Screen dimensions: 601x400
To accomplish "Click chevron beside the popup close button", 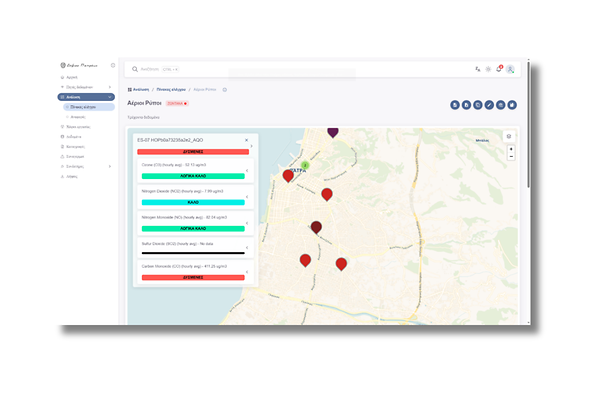I will 252,146.
